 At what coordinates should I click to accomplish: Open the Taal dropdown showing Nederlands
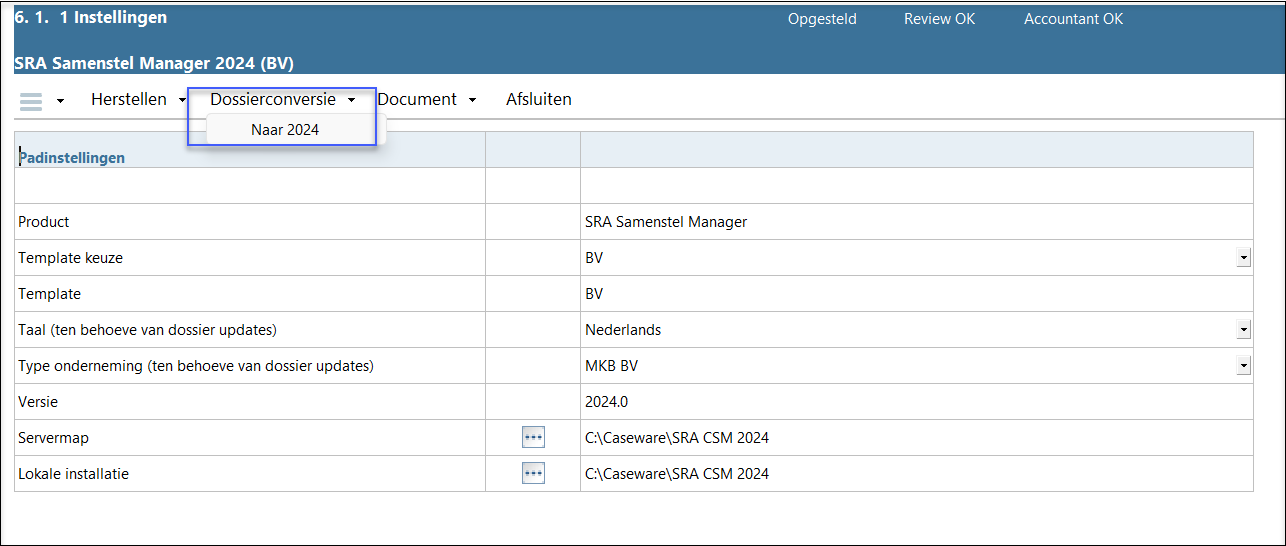1243,330
